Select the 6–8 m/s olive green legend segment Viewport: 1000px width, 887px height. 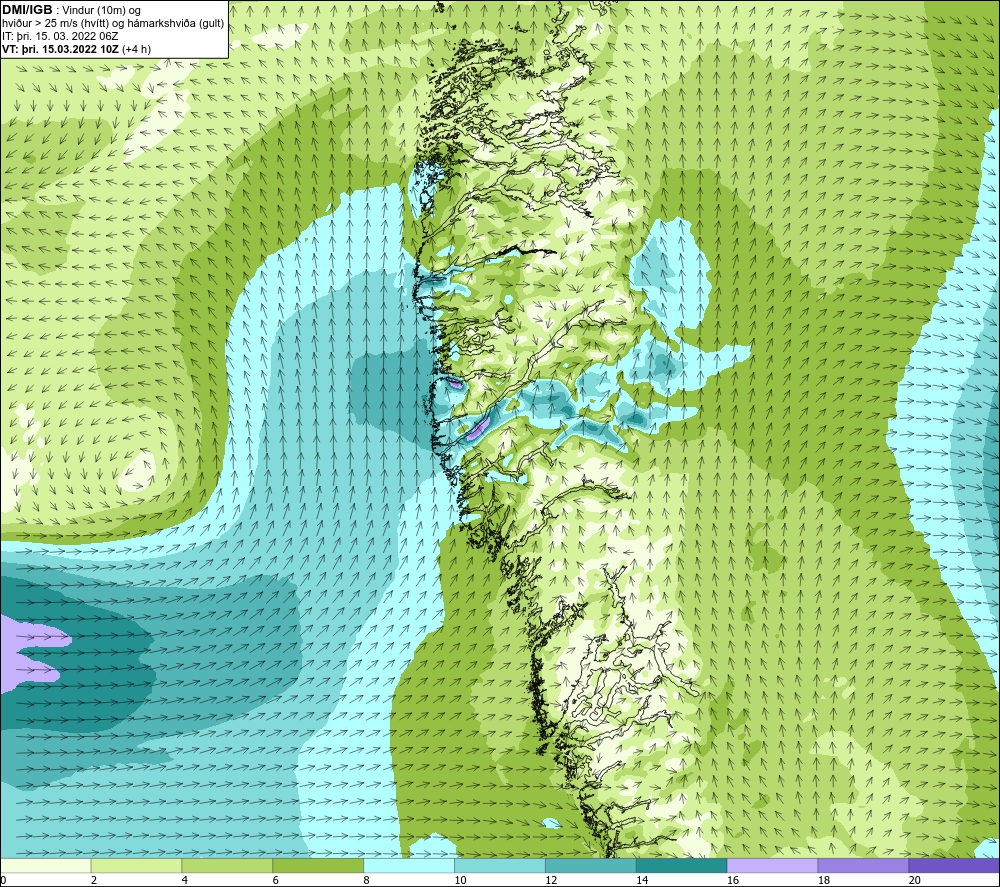[318, 865]
